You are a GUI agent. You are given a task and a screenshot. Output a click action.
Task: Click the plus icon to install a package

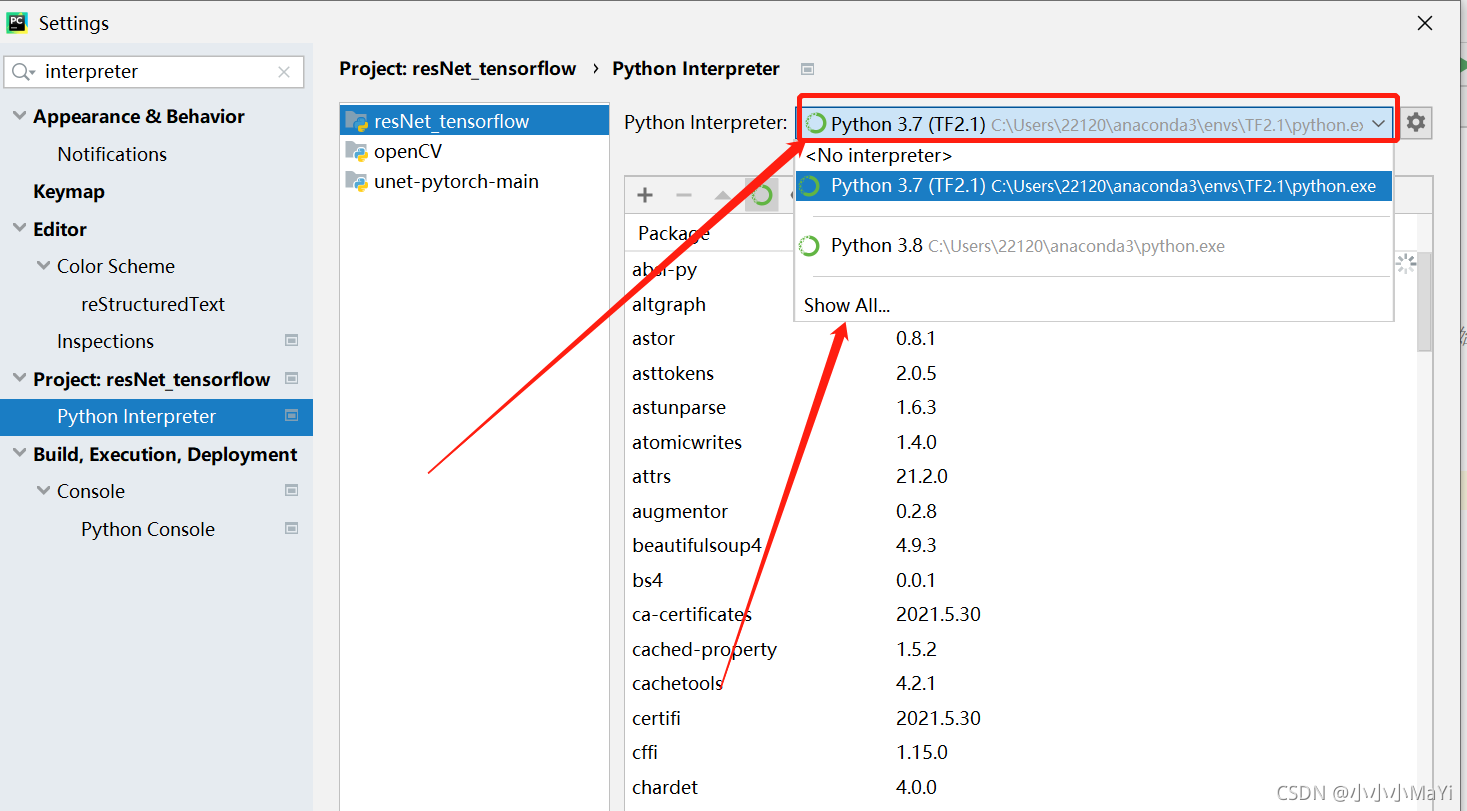tap(645, 195)
